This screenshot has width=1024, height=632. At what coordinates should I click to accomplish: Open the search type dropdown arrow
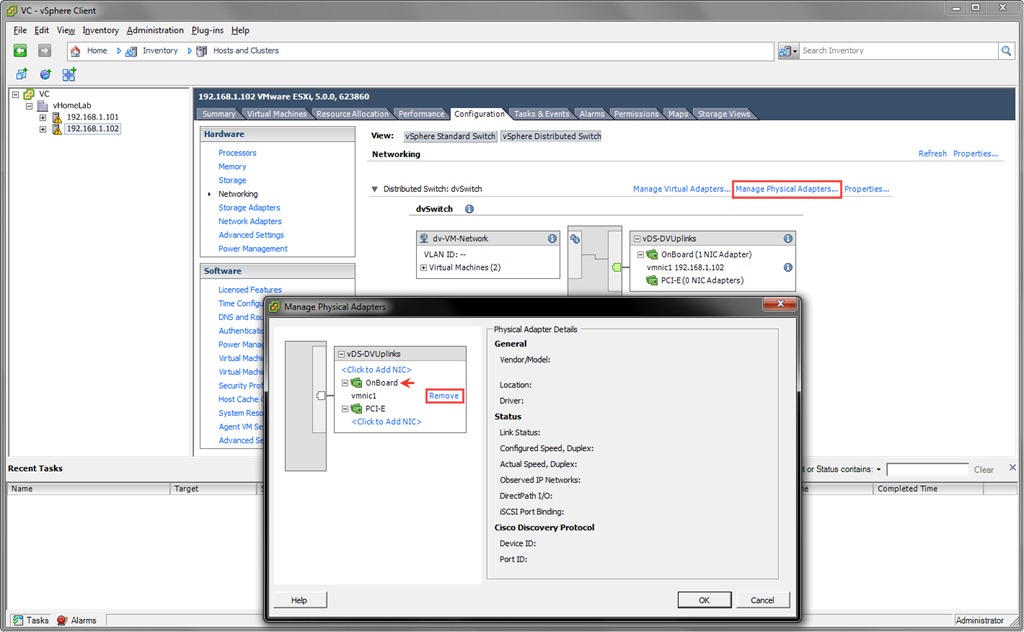click(x=796, y=51)
